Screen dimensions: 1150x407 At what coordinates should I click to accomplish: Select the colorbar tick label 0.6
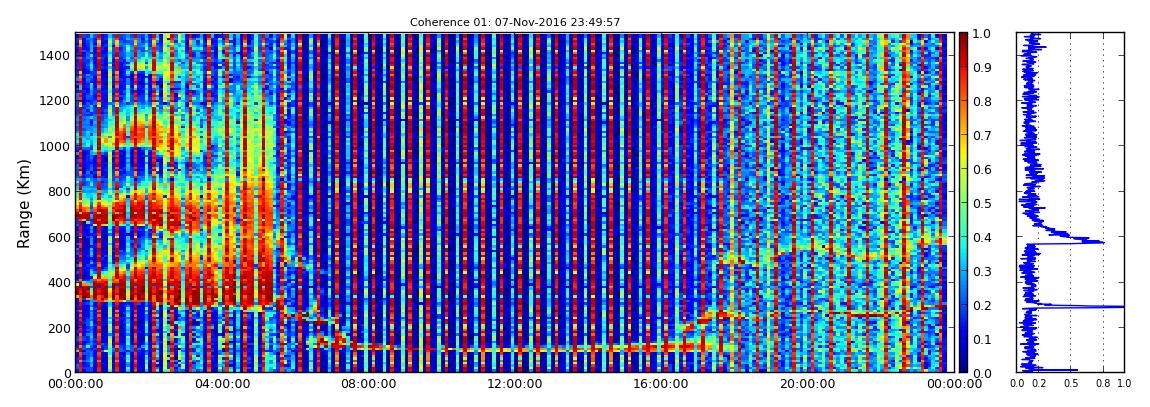[x=981, y=169]
